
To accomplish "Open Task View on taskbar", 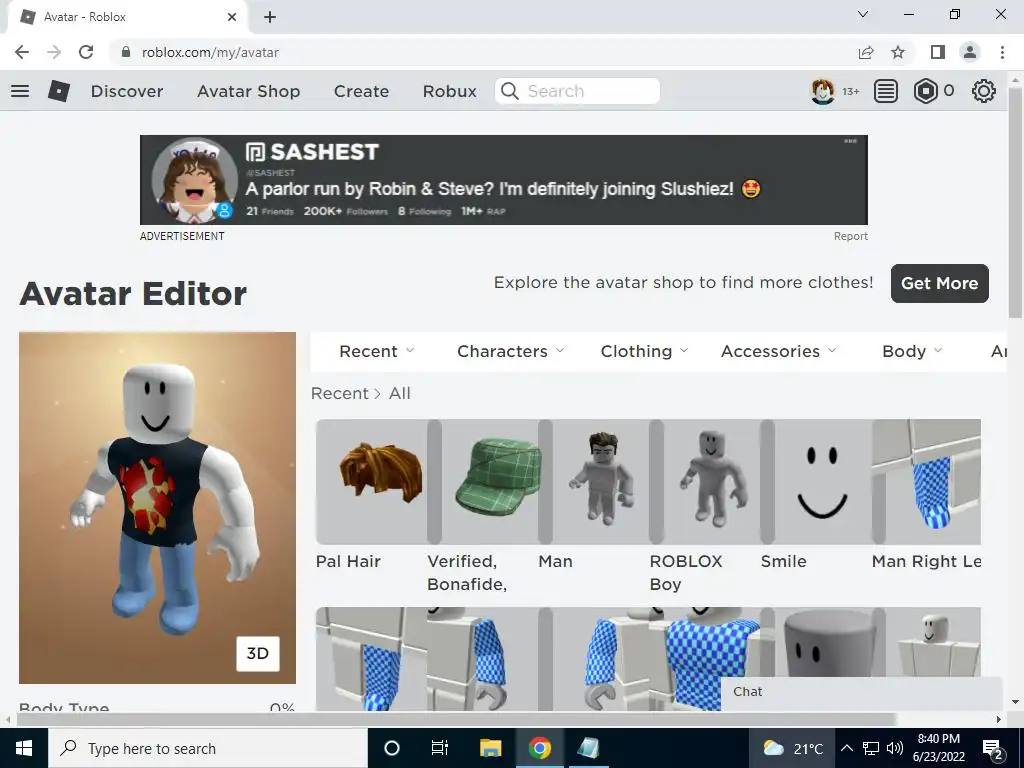I will 440,748.
